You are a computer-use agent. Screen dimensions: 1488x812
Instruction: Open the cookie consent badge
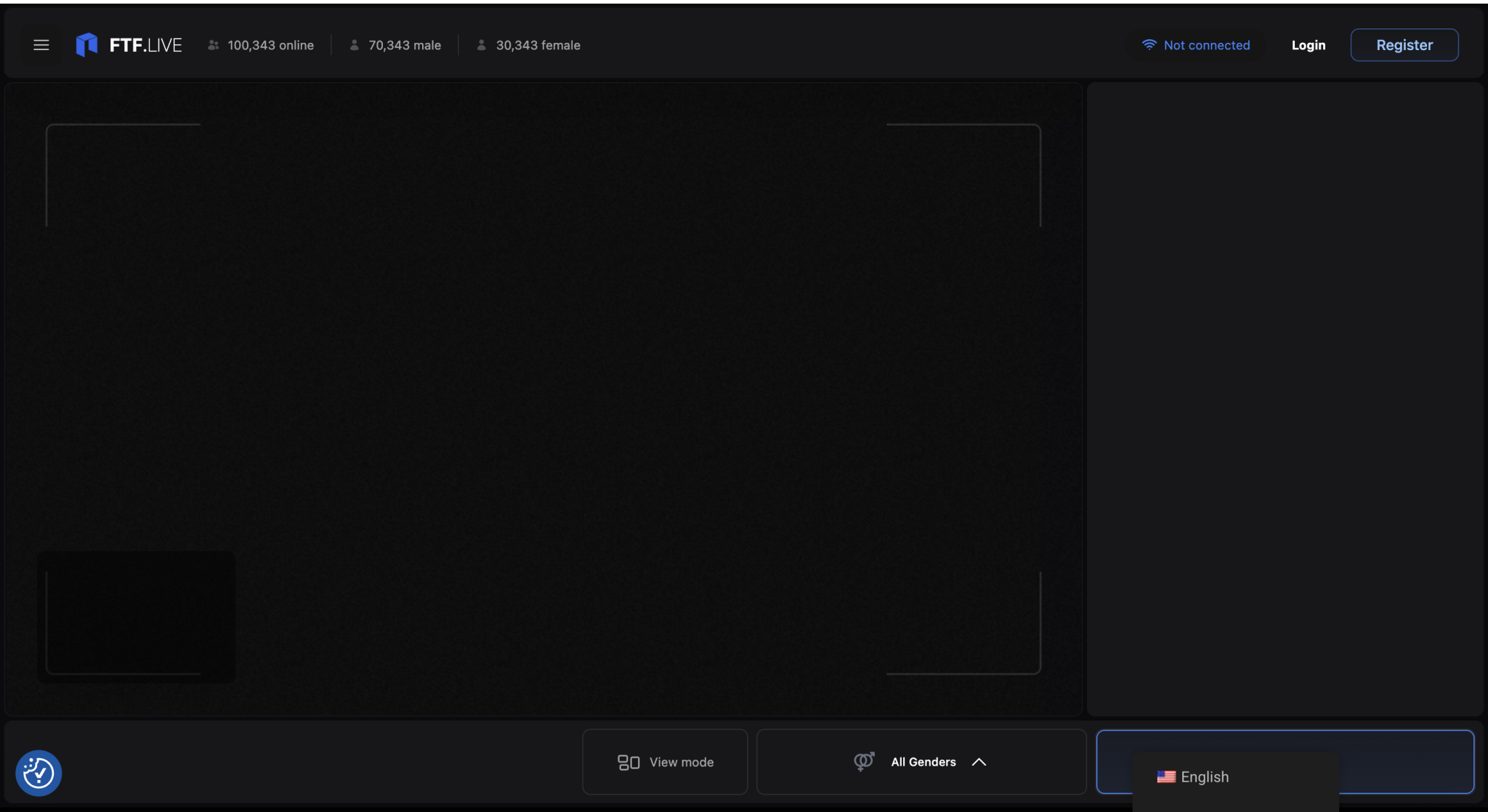pyautogui.click(x=39, y=773)
